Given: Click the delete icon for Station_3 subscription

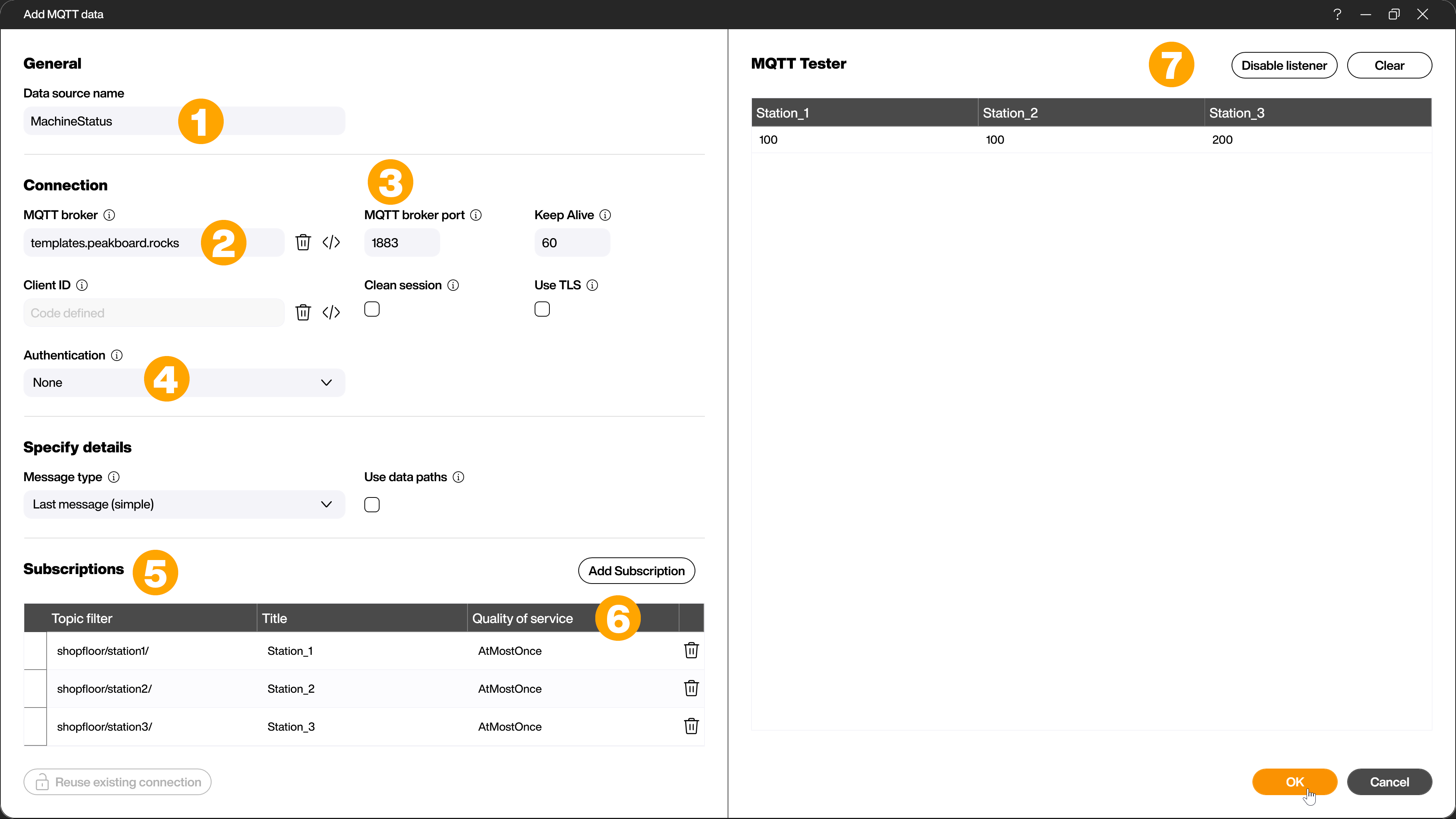Looking at the screenshot, I should (x=691, y=726).
